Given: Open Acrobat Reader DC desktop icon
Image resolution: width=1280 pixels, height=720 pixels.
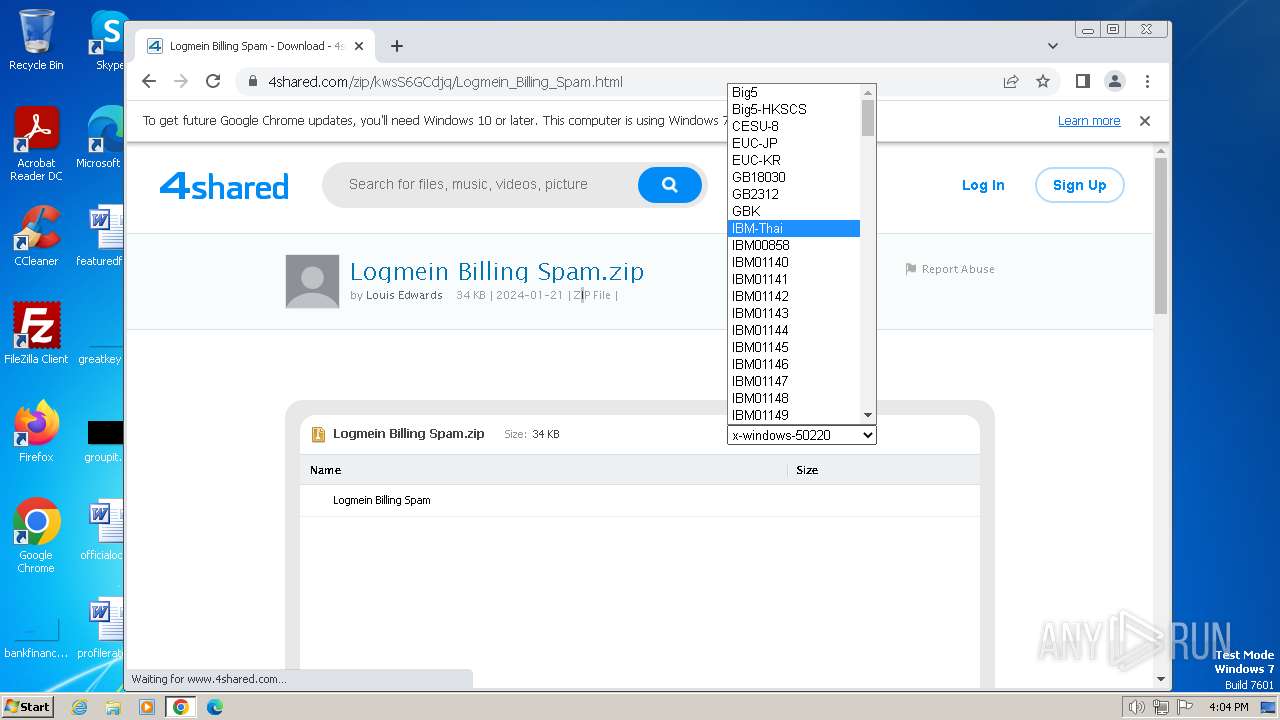Looking at the screenshot, I should click(36, 144).
